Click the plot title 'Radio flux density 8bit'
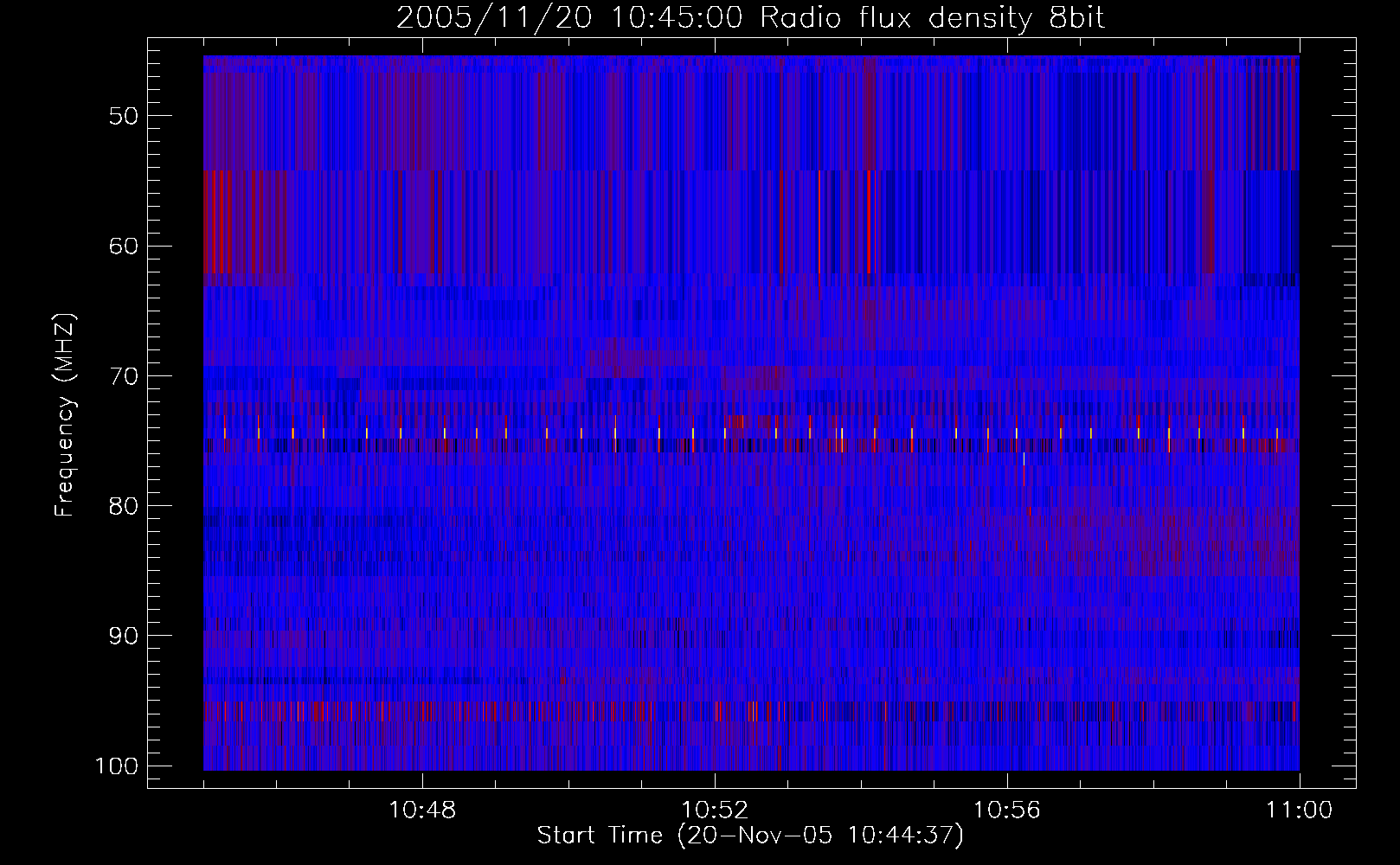 pos(750,17)
